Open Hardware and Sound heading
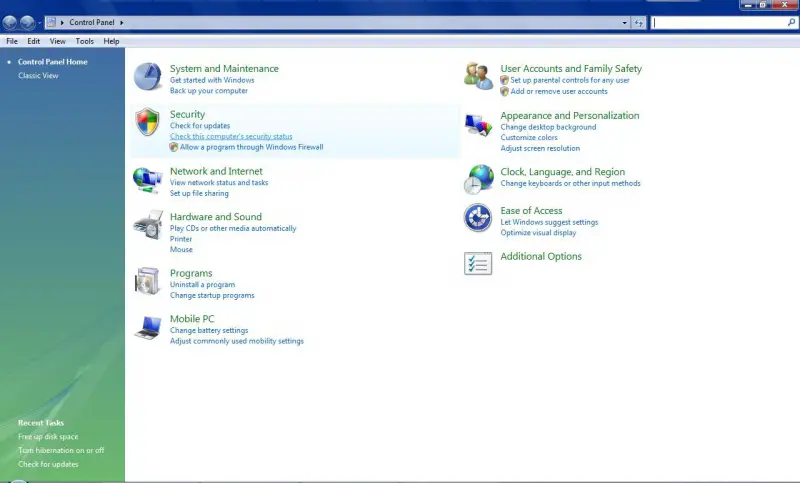The image size is (800, 483). (216, 217)
